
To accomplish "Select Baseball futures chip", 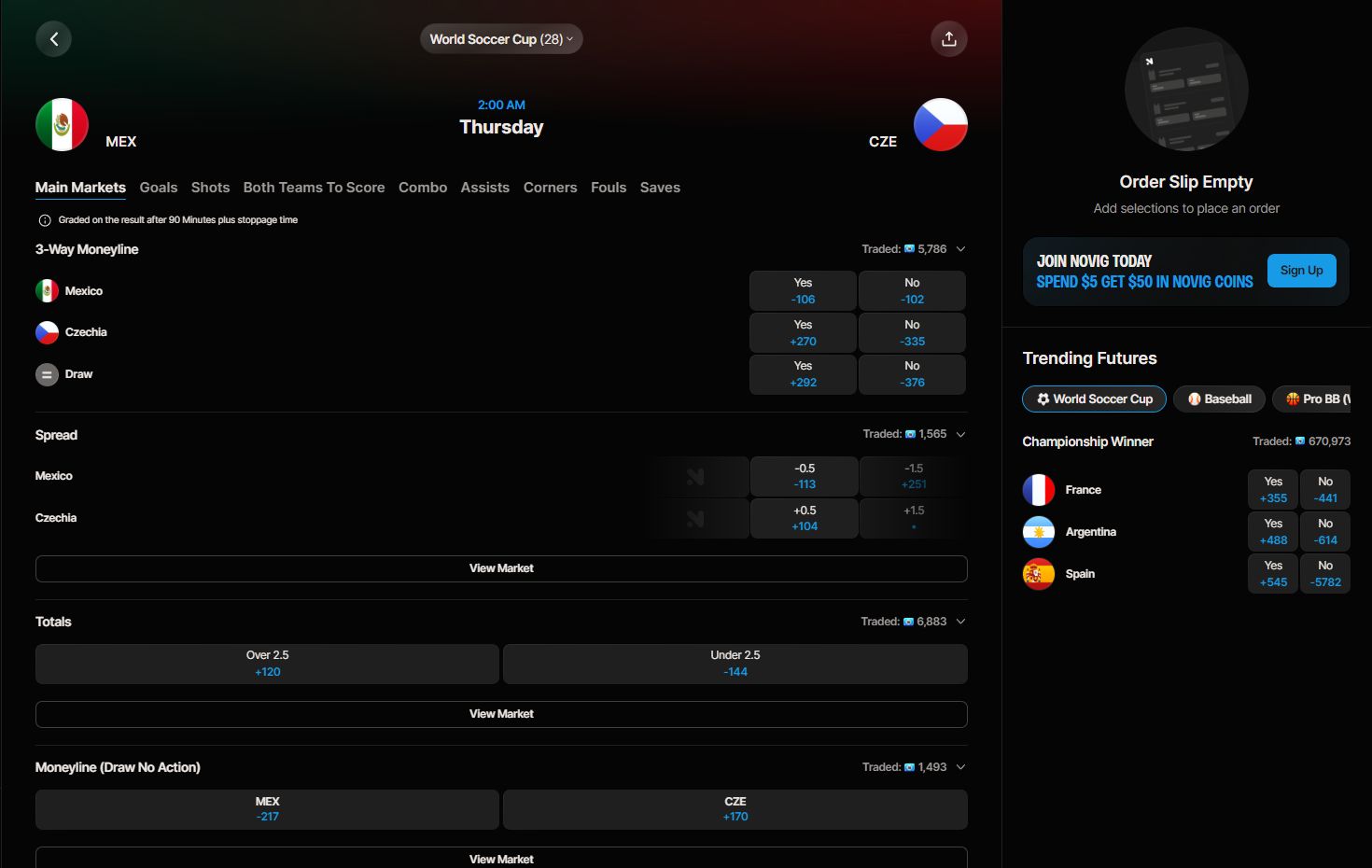I will click(1219, 399).
